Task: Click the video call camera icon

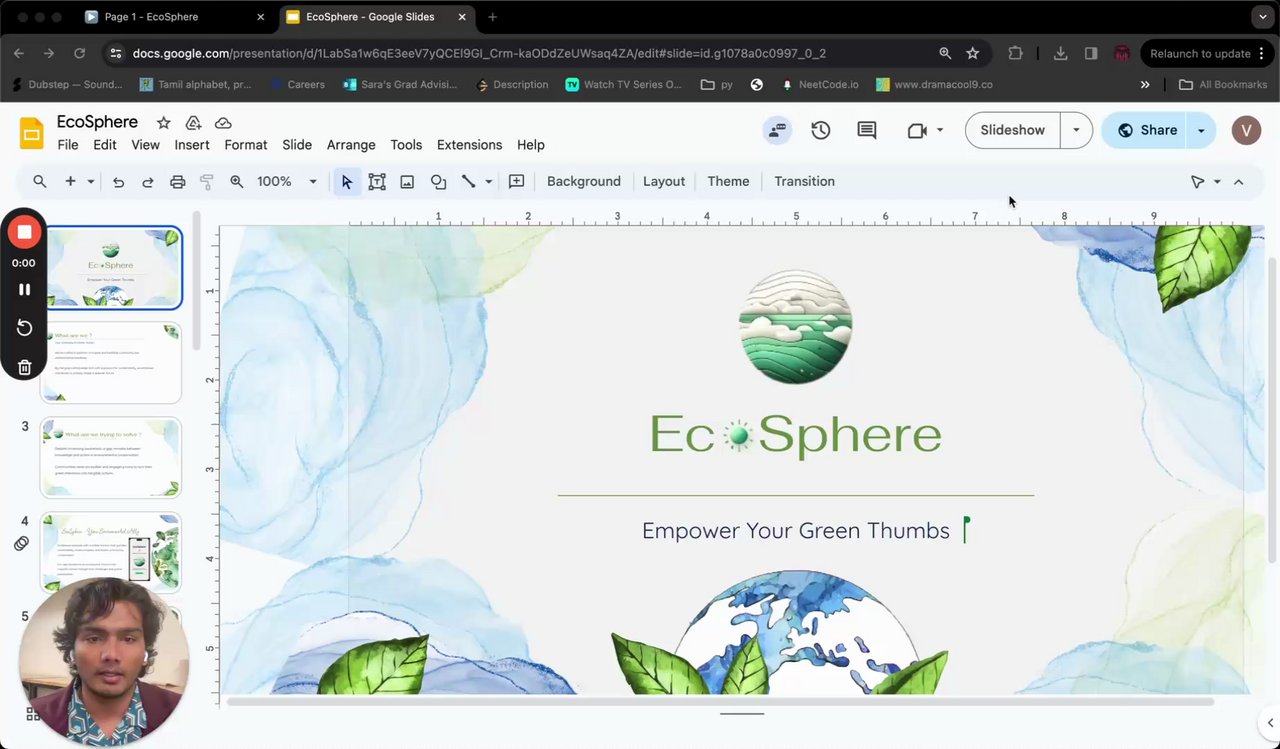Action: (x=917, y=130)
